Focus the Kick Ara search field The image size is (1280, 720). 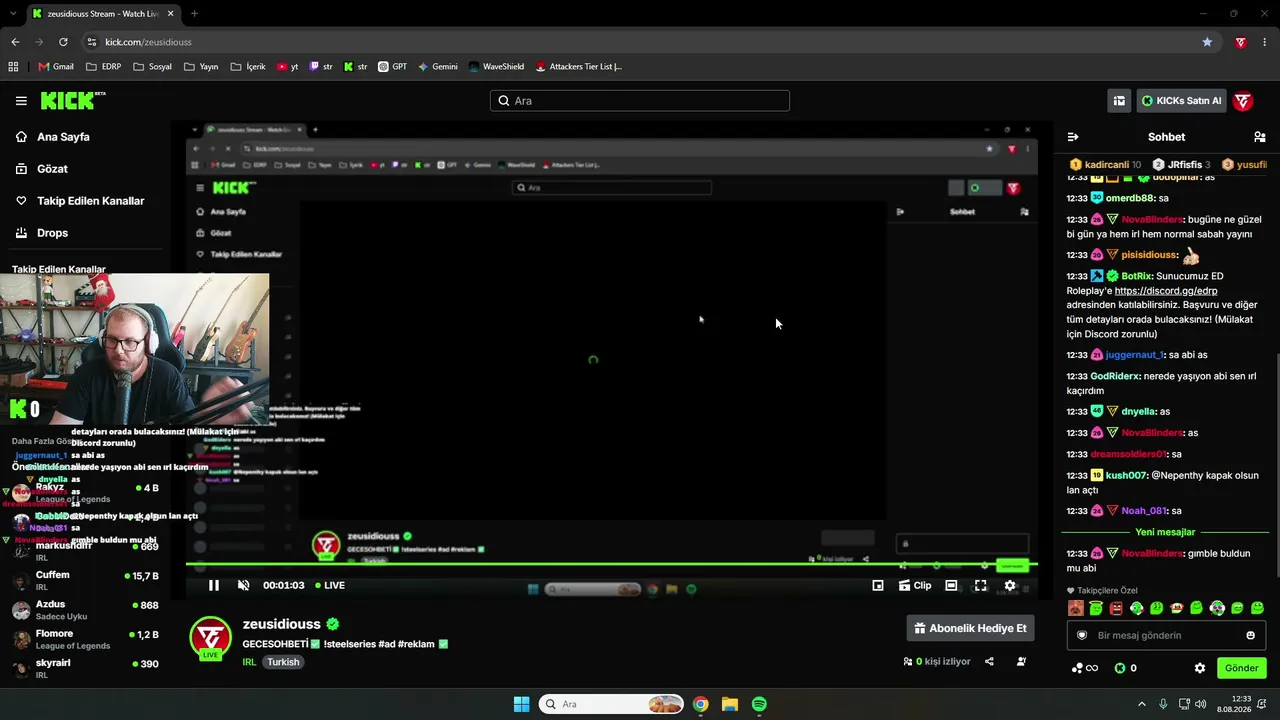640,101
